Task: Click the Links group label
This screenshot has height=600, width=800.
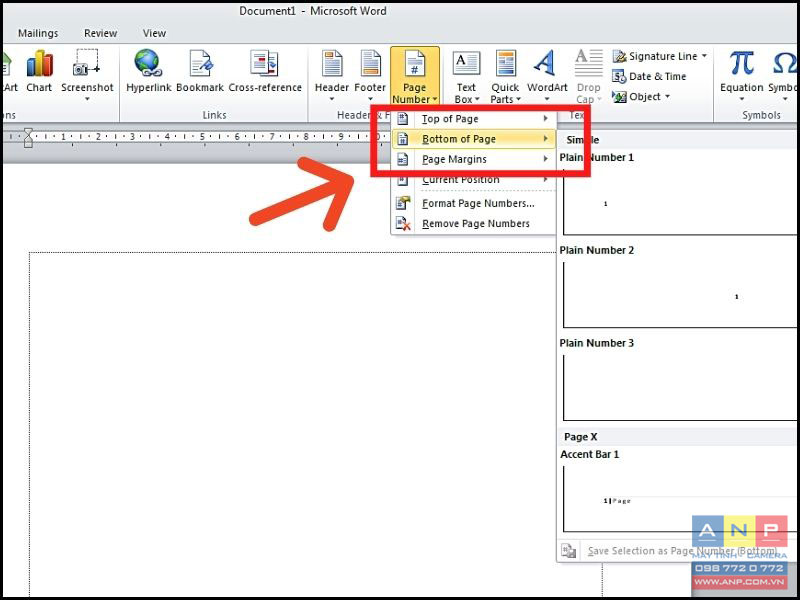Action: [214, 115]
